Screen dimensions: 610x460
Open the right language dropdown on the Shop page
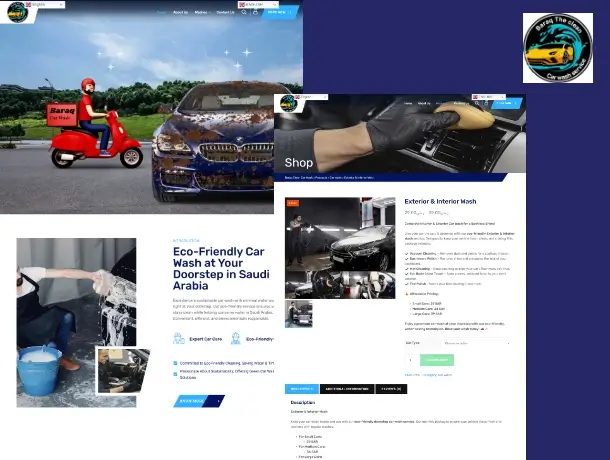point(489,97)
